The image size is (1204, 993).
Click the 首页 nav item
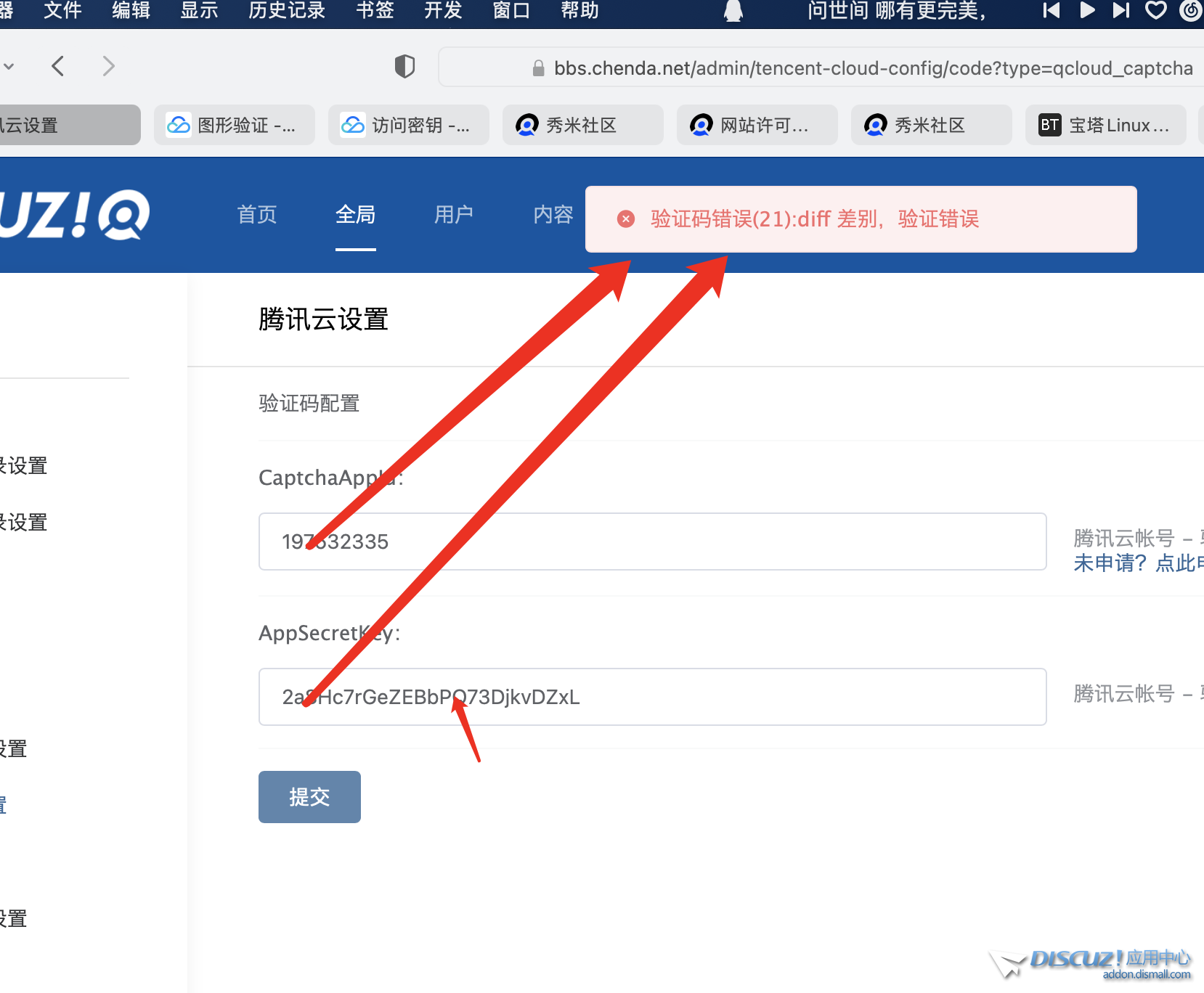coord(257,215)
